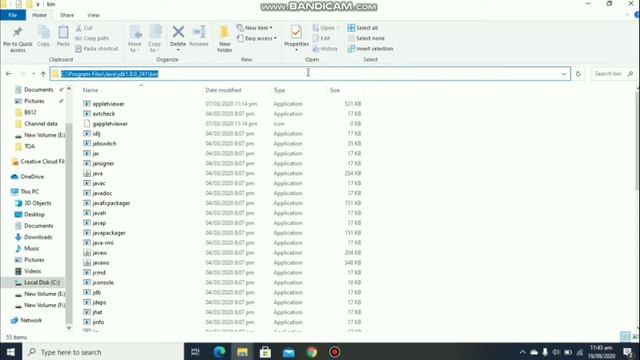This screenshot has width=640, height=360.
Task: Click Copy path in the ribbon
Action: [x=92, y=38]
